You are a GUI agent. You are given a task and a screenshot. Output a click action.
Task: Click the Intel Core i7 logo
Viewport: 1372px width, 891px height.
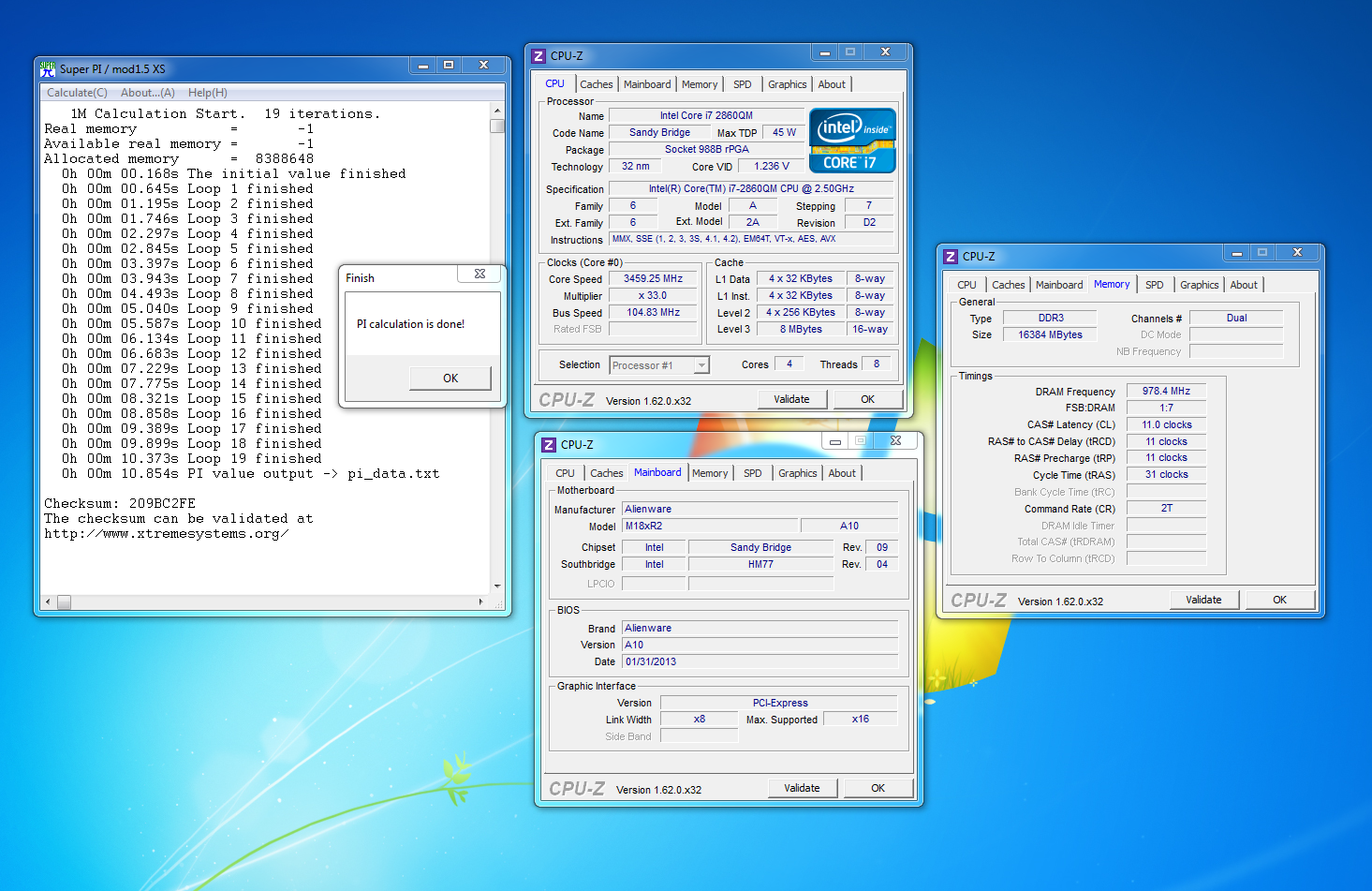click(x=852, y=141)
